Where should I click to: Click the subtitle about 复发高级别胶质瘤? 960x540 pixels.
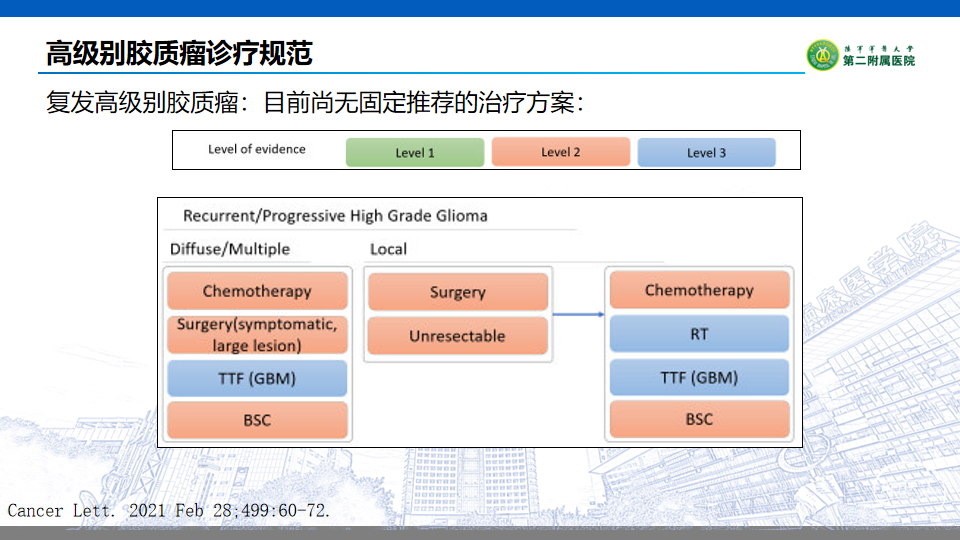point(315,102)
